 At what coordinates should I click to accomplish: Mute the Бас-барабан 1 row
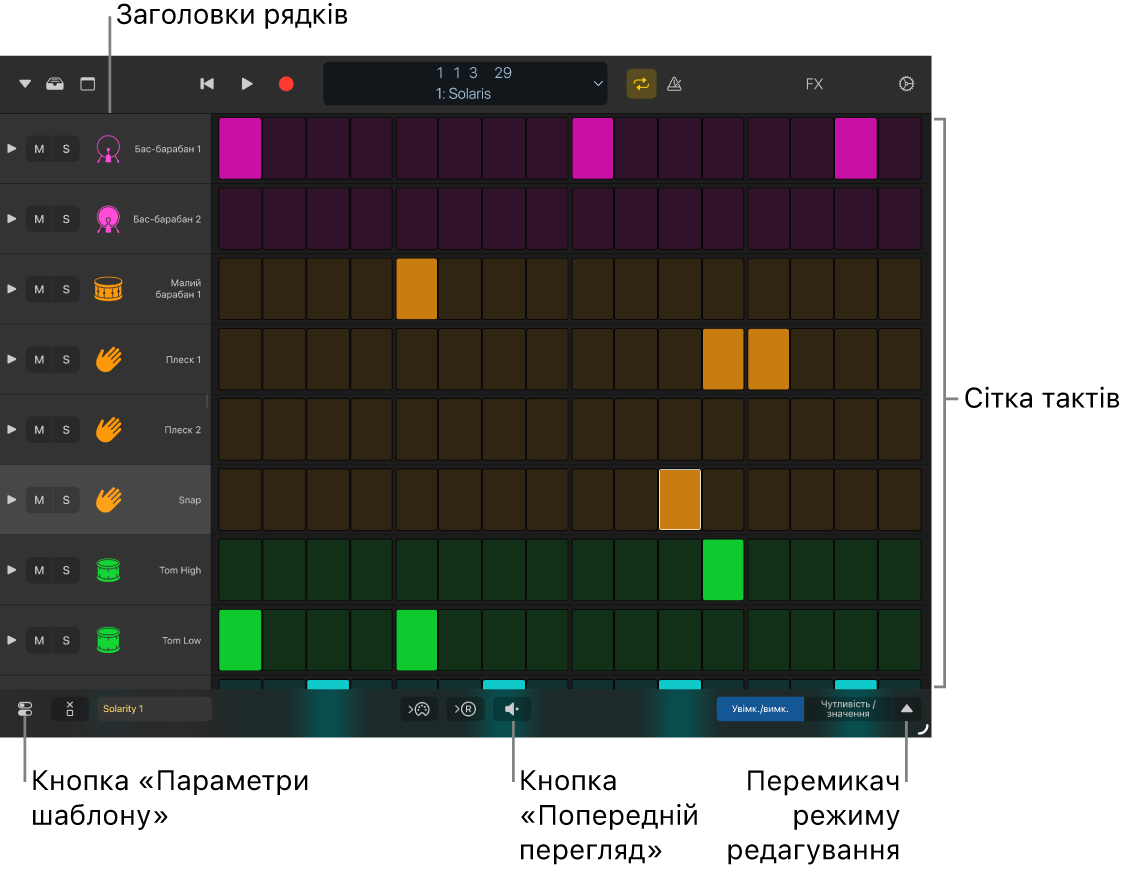pyautogui.click(x=39, y=149)
